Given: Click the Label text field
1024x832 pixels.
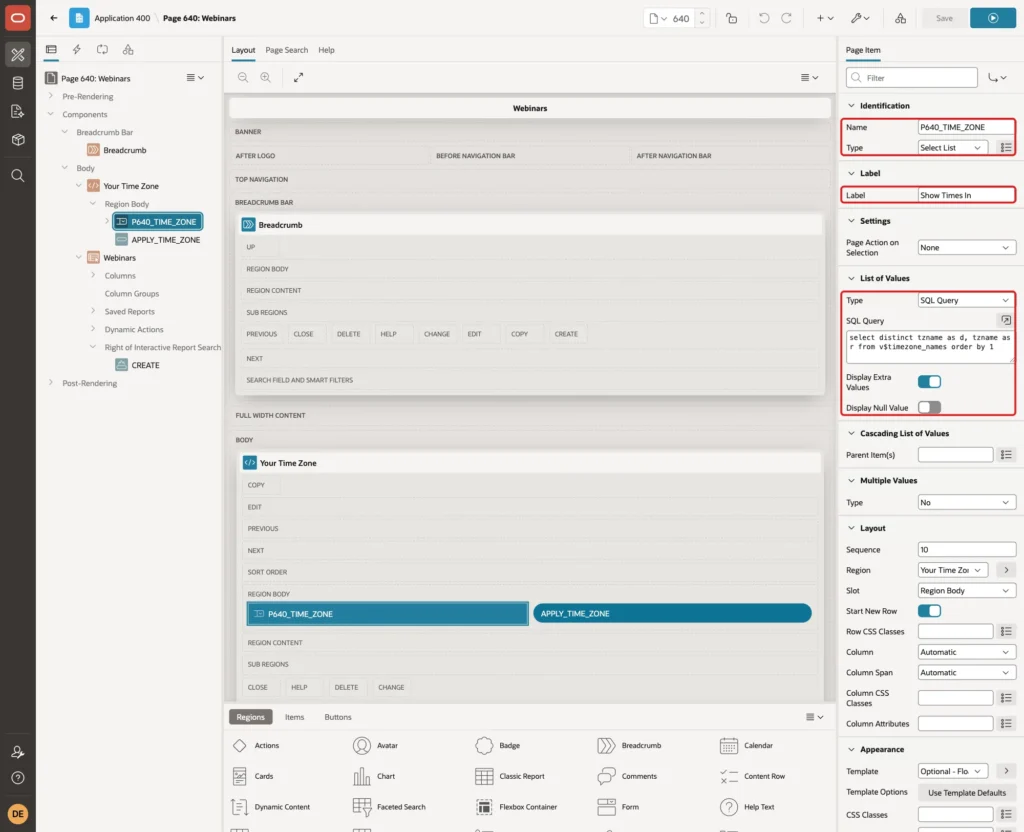Looking at the screenshot, I should click(x=966, y=195).
